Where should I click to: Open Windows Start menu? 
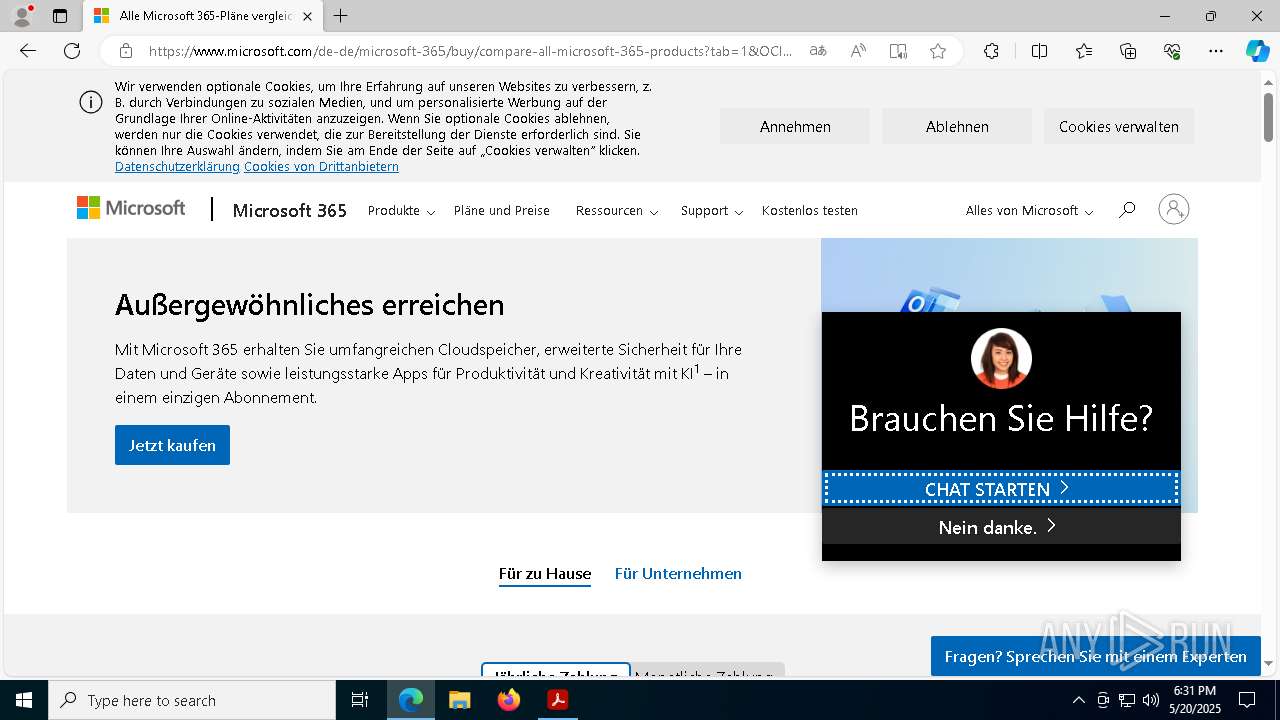click(24, 700)
